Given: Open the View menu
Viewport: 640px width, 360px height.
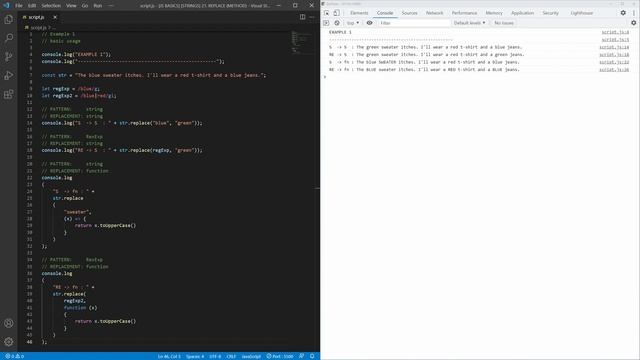Looking at the screenshot, I should (71, 6).
